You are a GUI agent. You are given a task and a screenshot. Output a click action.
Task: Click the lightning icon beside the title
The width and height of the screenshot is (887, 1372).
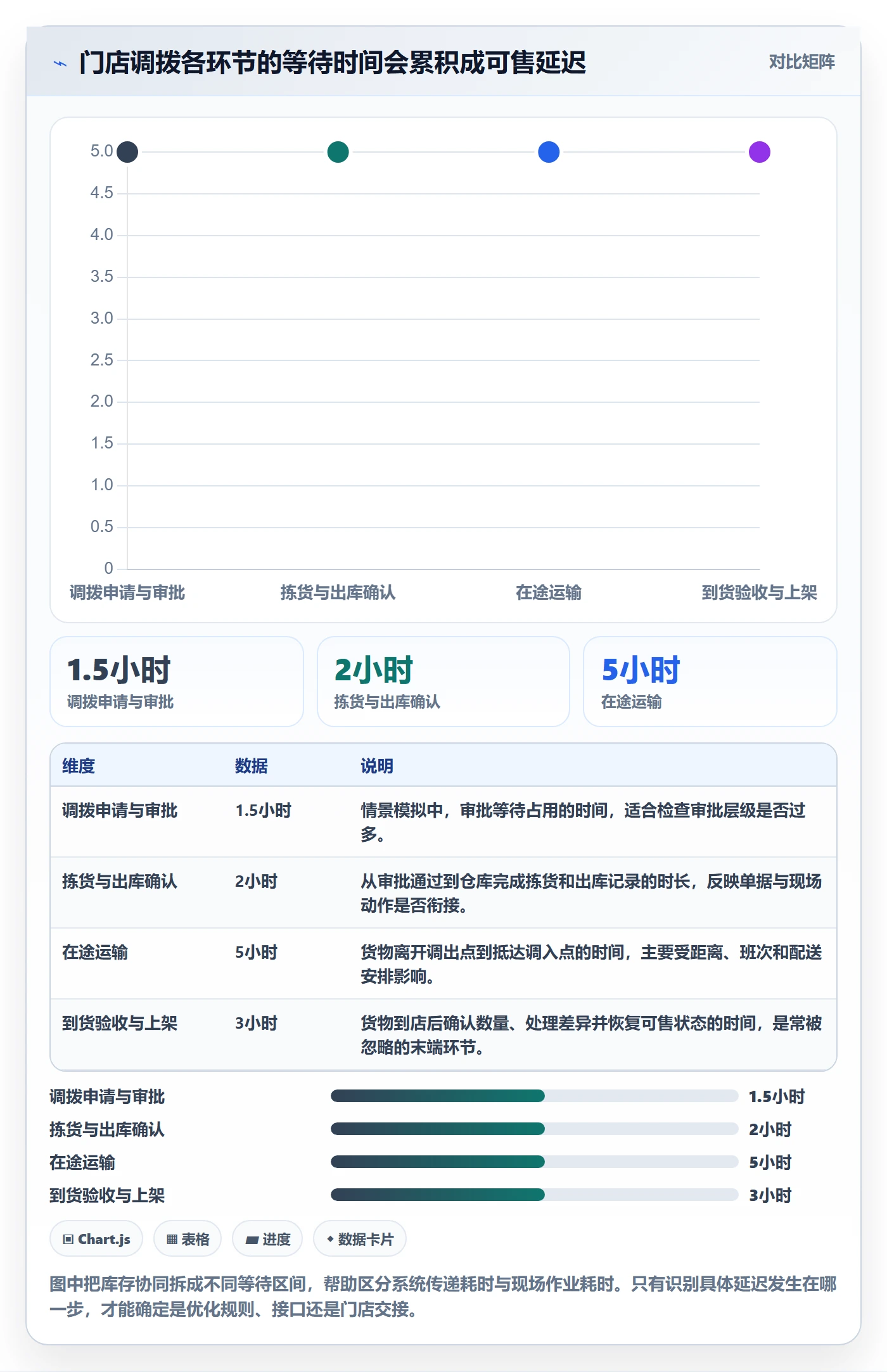point(60,63)
